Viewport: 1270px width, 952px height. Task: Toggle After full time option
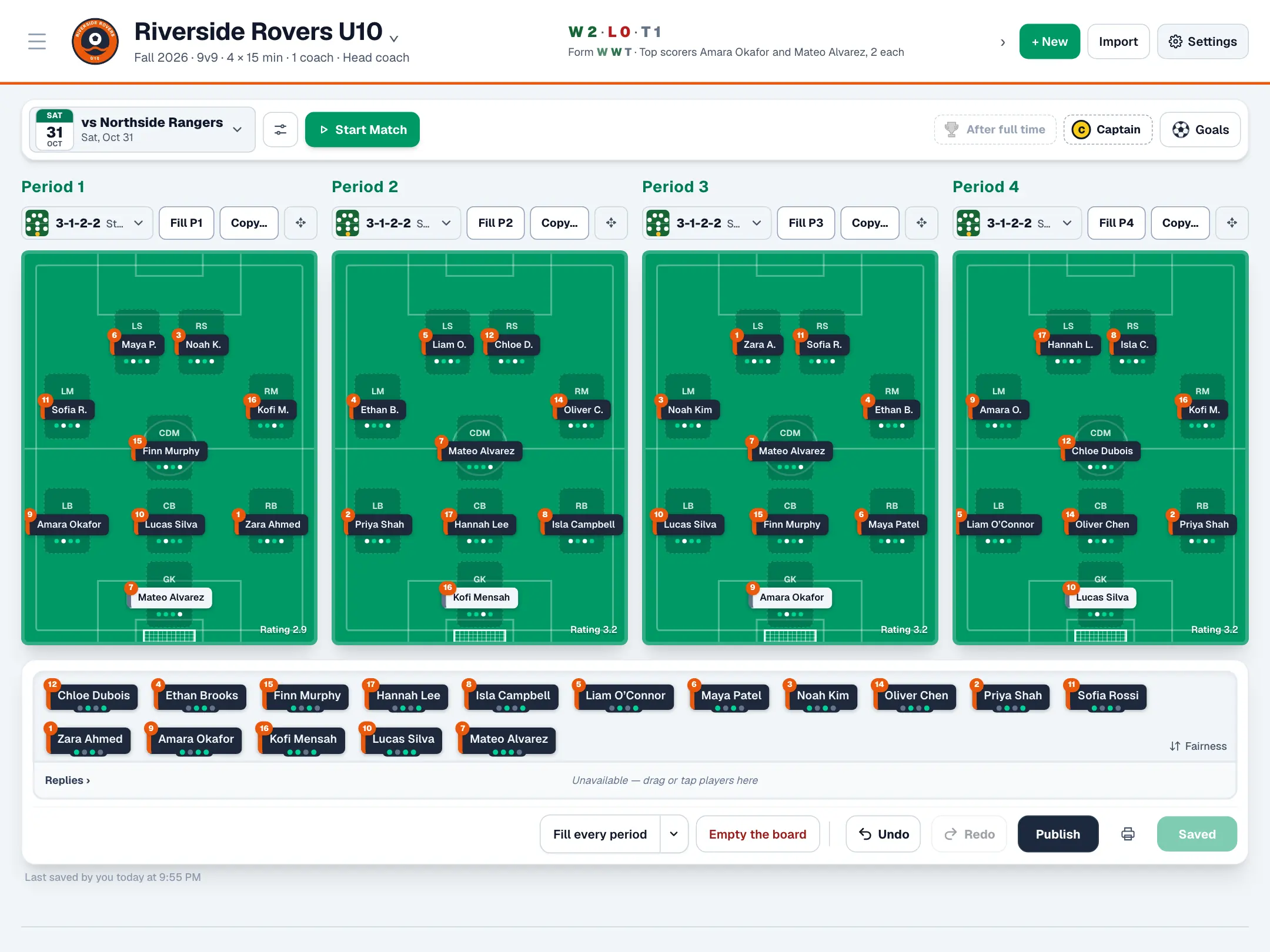995,130
